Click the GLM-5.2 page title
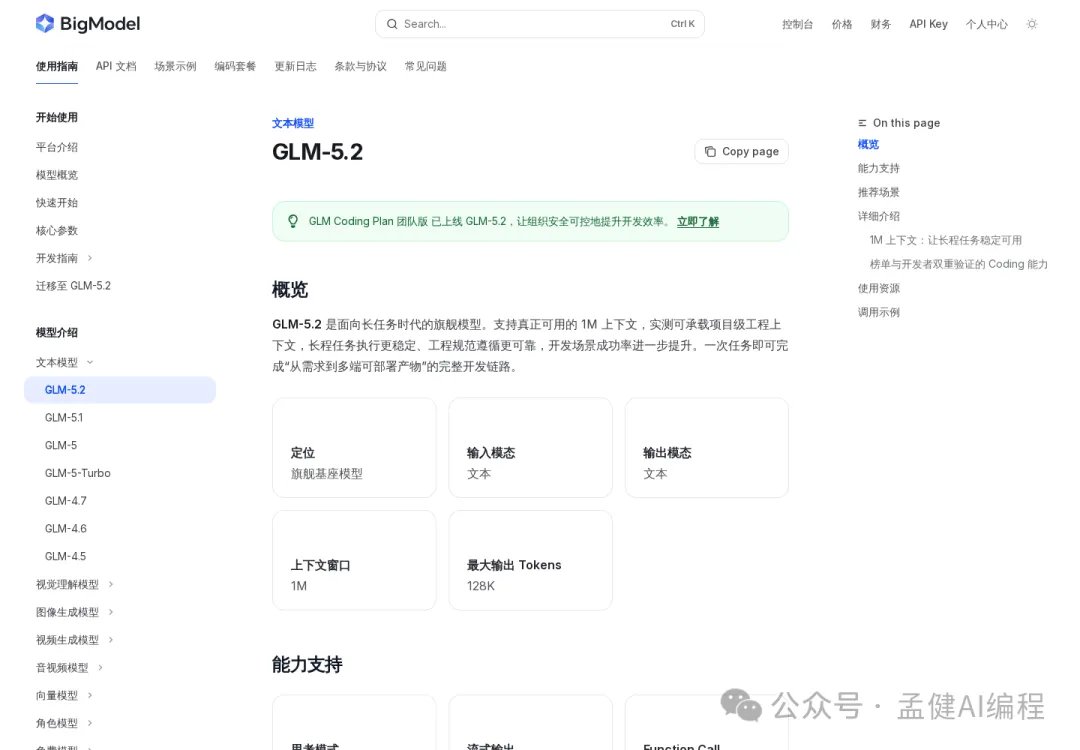This screenshot has width=1080, height=750. point(318,152)
